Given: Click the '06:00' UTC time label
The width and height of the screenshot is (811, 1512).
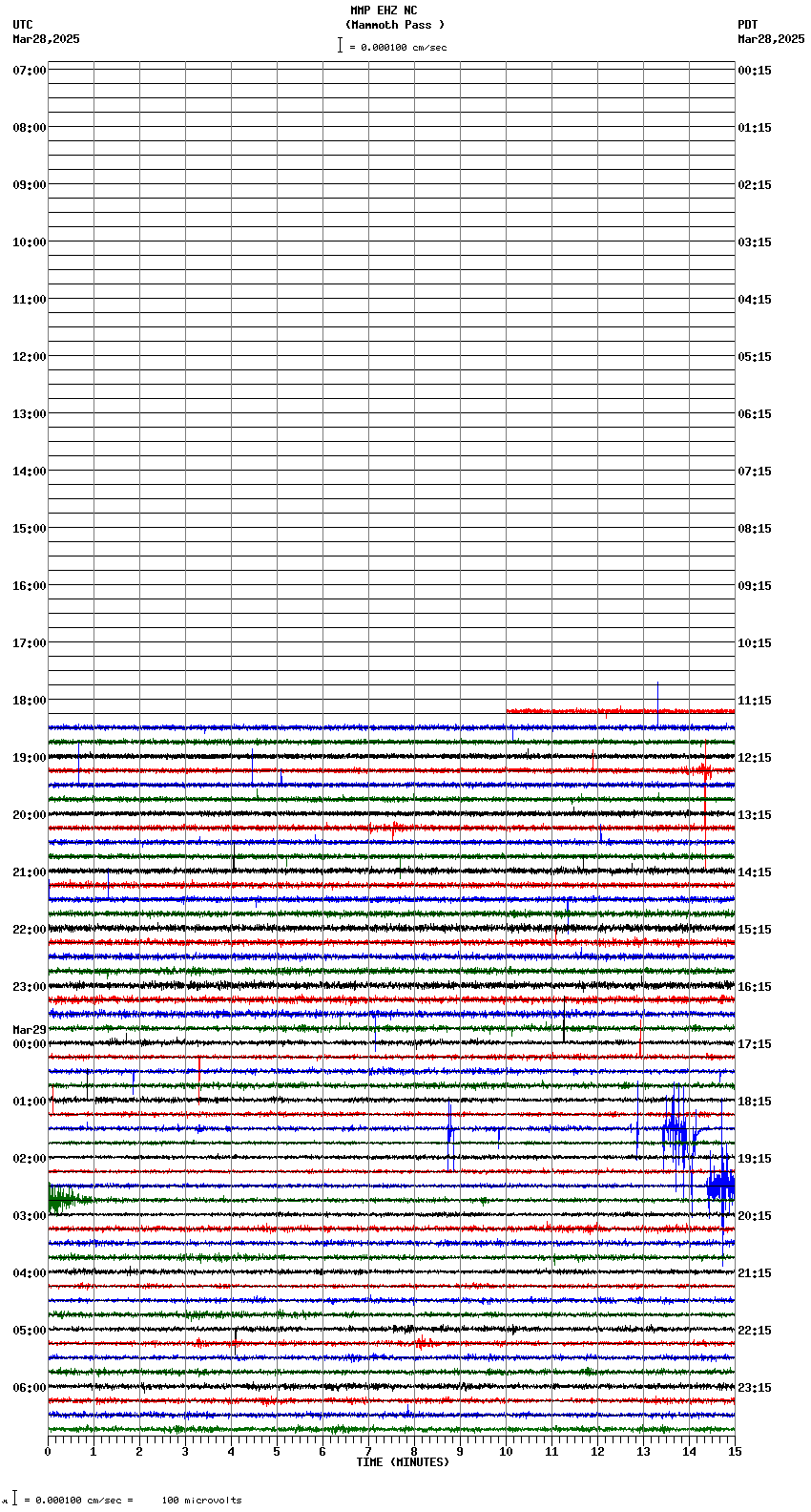Looking at the screenshot, I should (30, 1388).
